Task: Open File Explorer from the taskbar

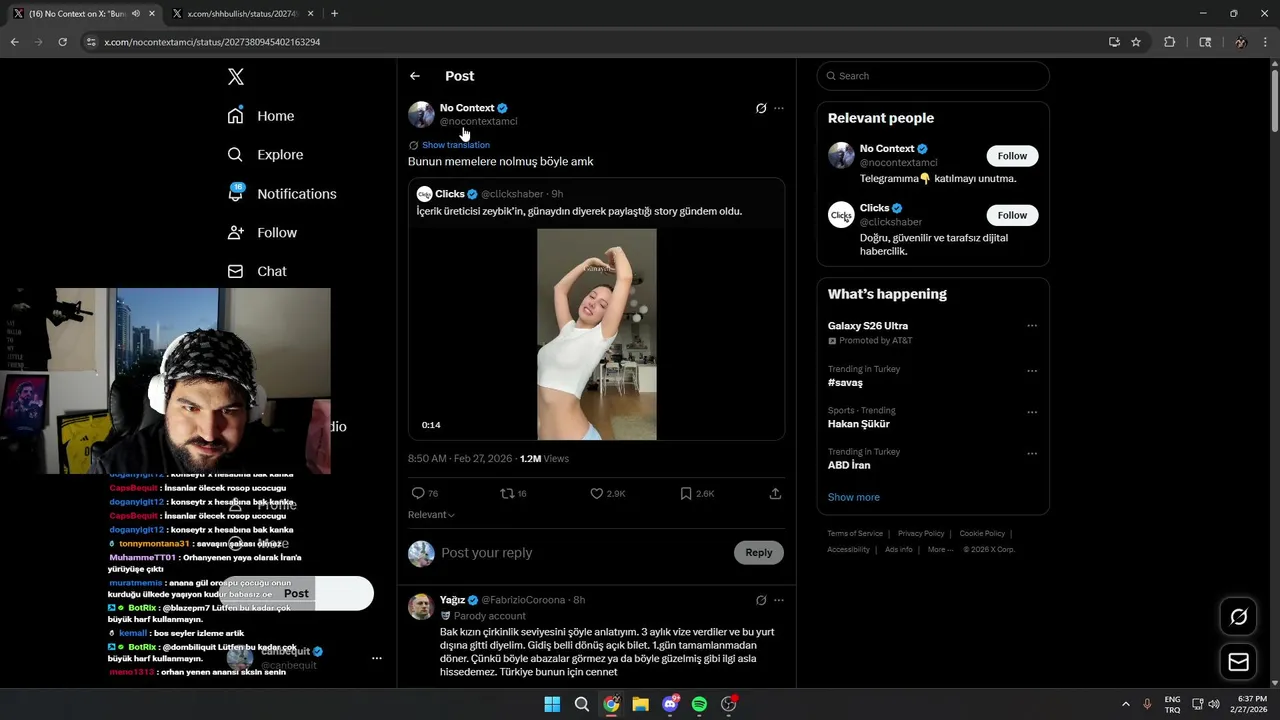Action: (x=640, y=704)
